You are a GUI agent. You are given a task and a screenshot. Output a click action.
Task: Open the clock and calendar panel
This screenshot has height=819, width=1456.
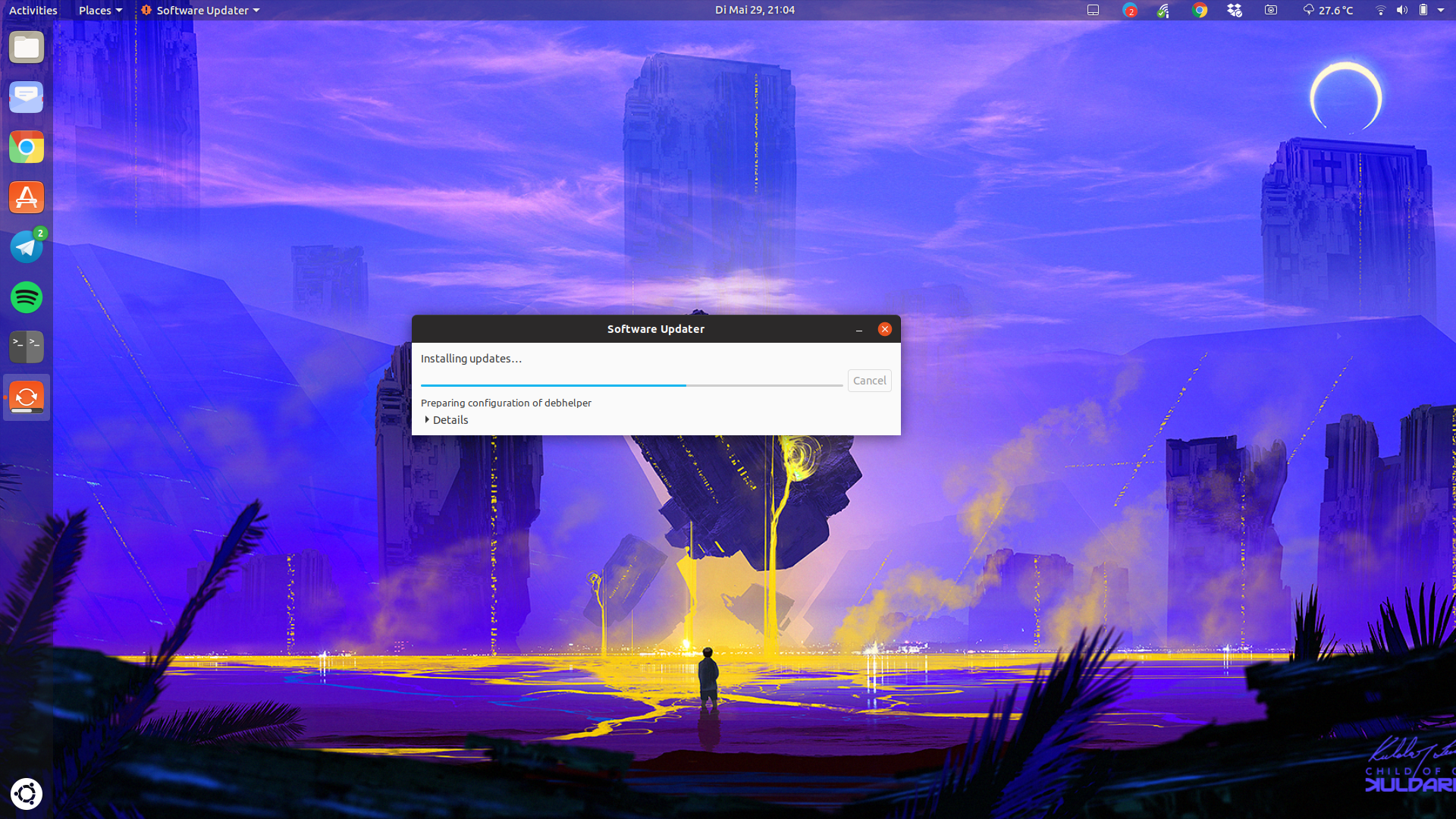point(755,10)
